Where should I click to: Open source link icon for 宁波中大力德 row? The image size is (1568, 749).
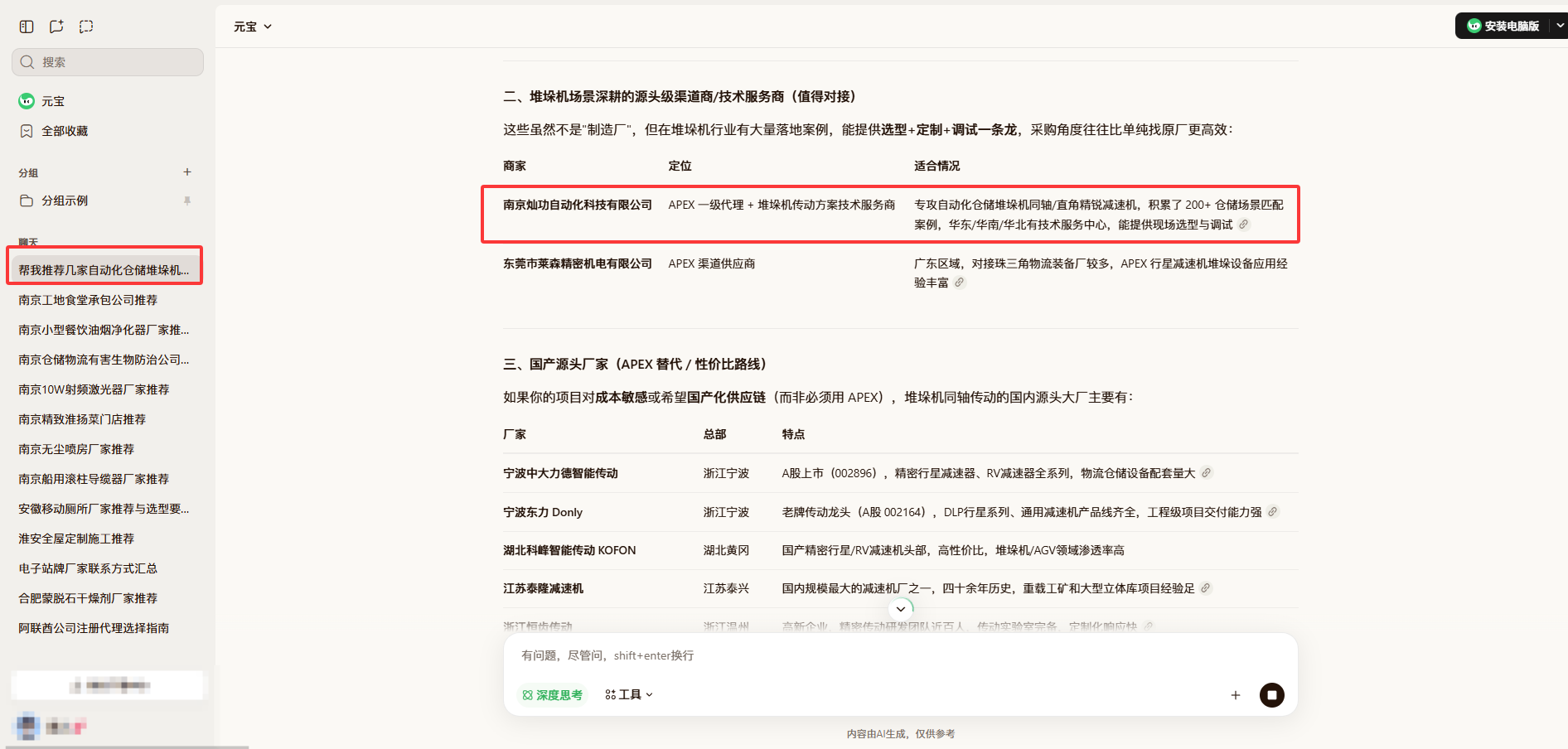point(1206,473)
